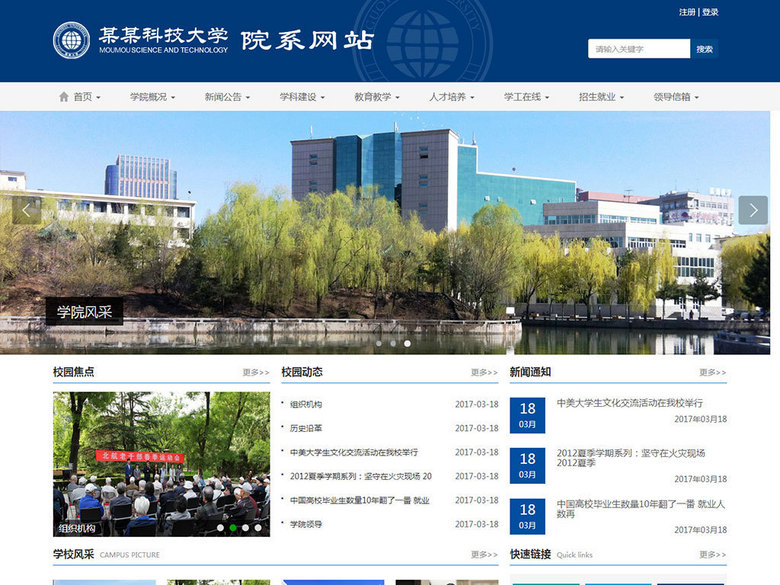Click the 组织机构 caption on focus photo
Image resolution: width=780 pixels, height=585 pixels.
(77, 528)
